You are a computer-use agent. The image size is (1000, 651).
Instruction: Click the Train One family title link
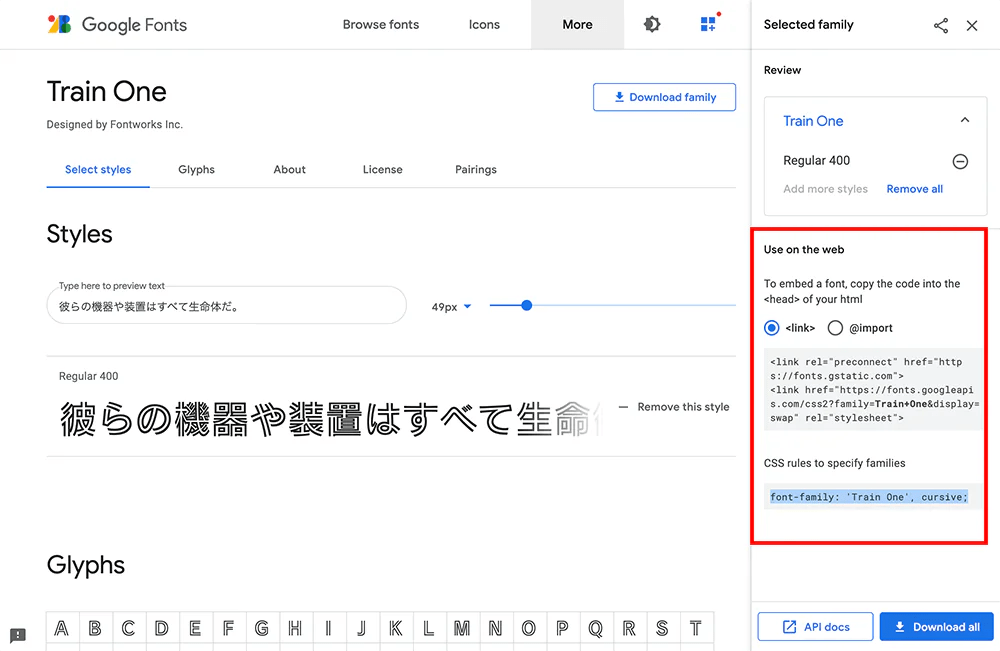pos(813,121)
